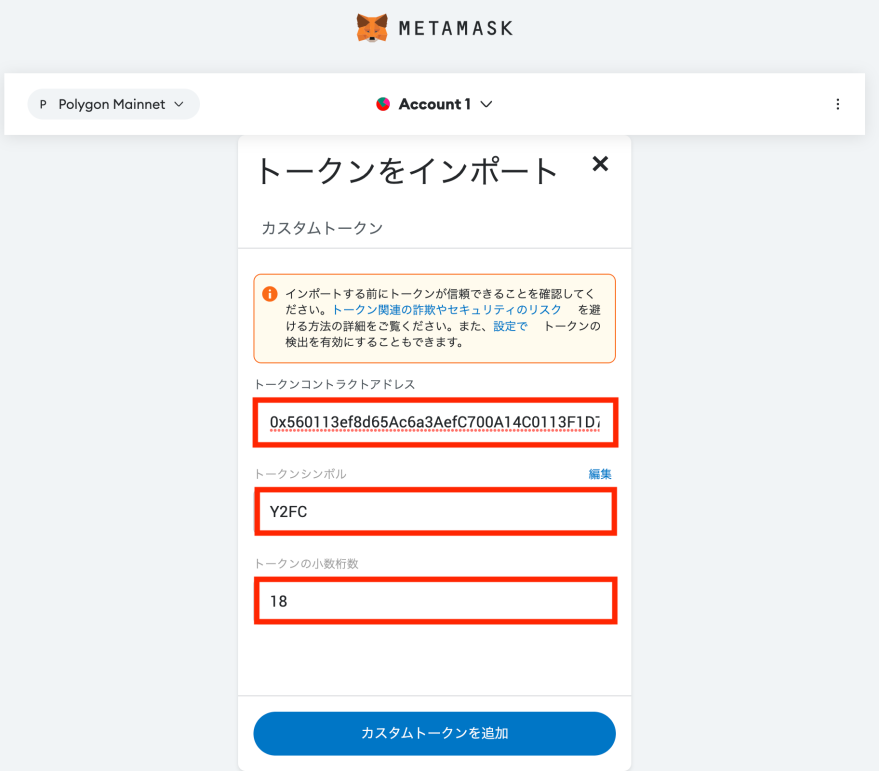Focus the token contract address field

pyautogui.click(x=436, y=422)
